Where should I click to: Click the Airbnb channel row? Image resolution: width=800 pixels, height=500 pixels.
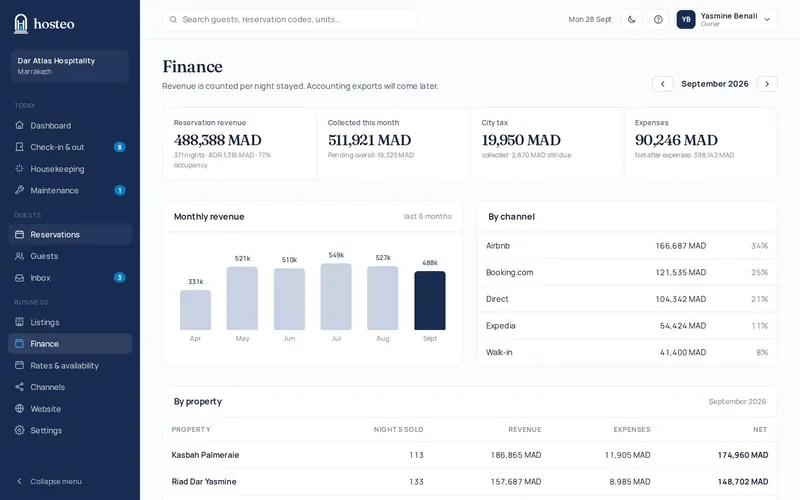coord(627,245)
